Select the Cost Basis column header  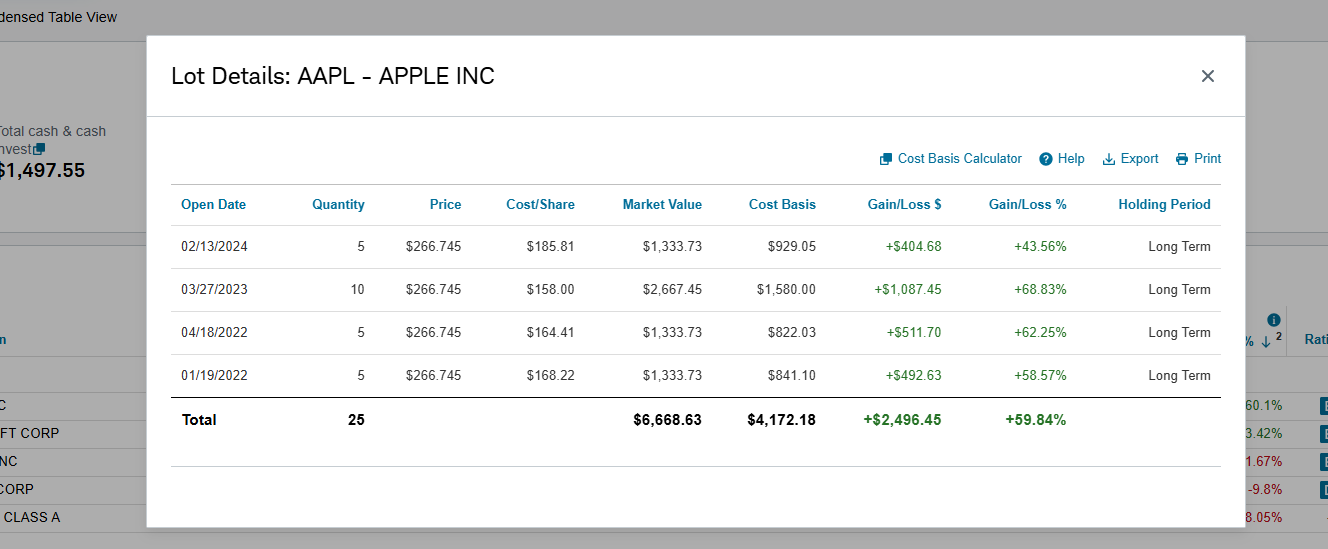point(782,205)
